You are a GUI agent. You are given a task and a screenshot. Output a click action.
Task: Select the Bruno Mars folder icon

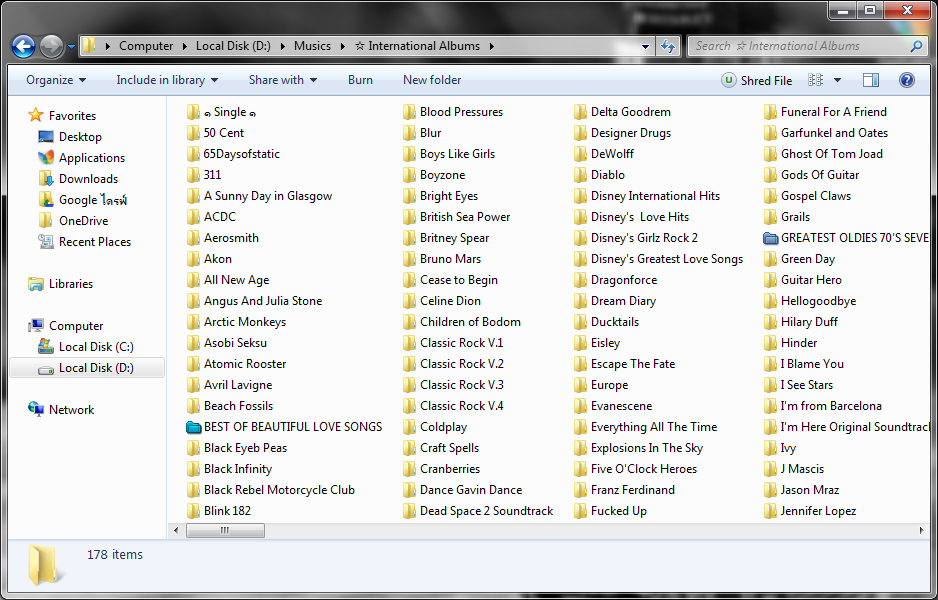(409, 259)
